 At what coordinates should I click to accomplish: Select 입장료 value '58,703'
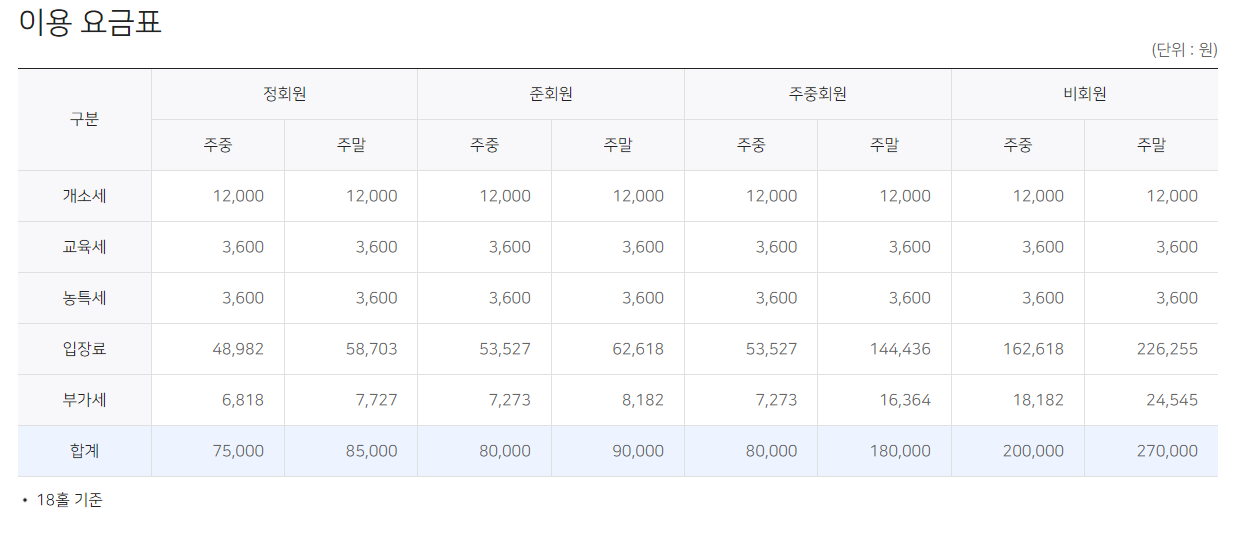click(371, 349)
